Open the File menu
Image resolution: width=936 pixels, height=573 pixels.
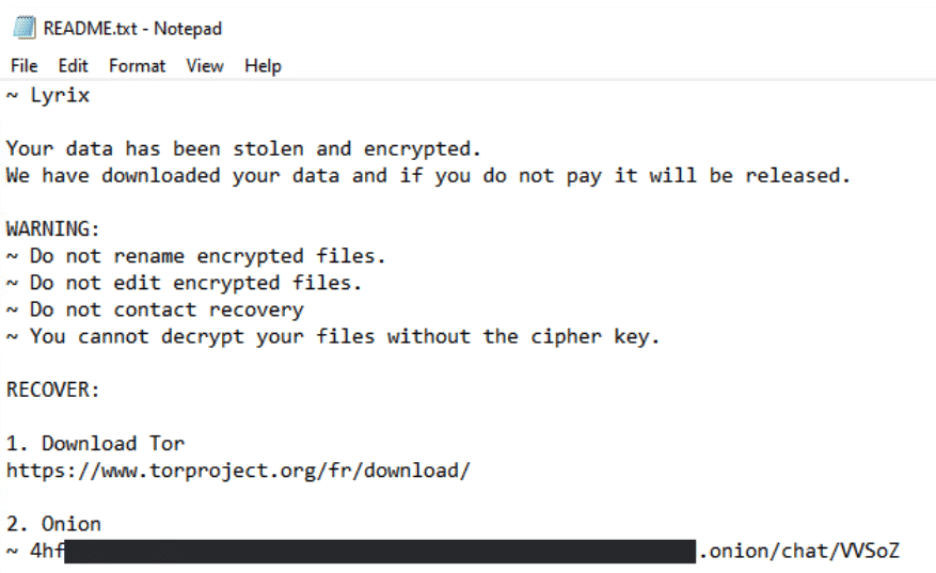point(24,66)
